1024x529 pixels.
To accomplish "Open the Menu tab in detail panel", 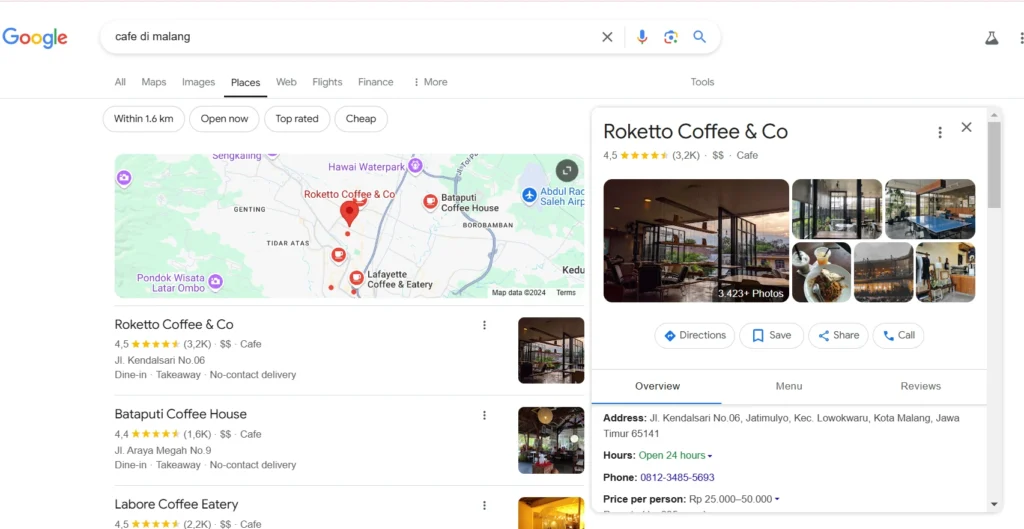I will point(789,387).
